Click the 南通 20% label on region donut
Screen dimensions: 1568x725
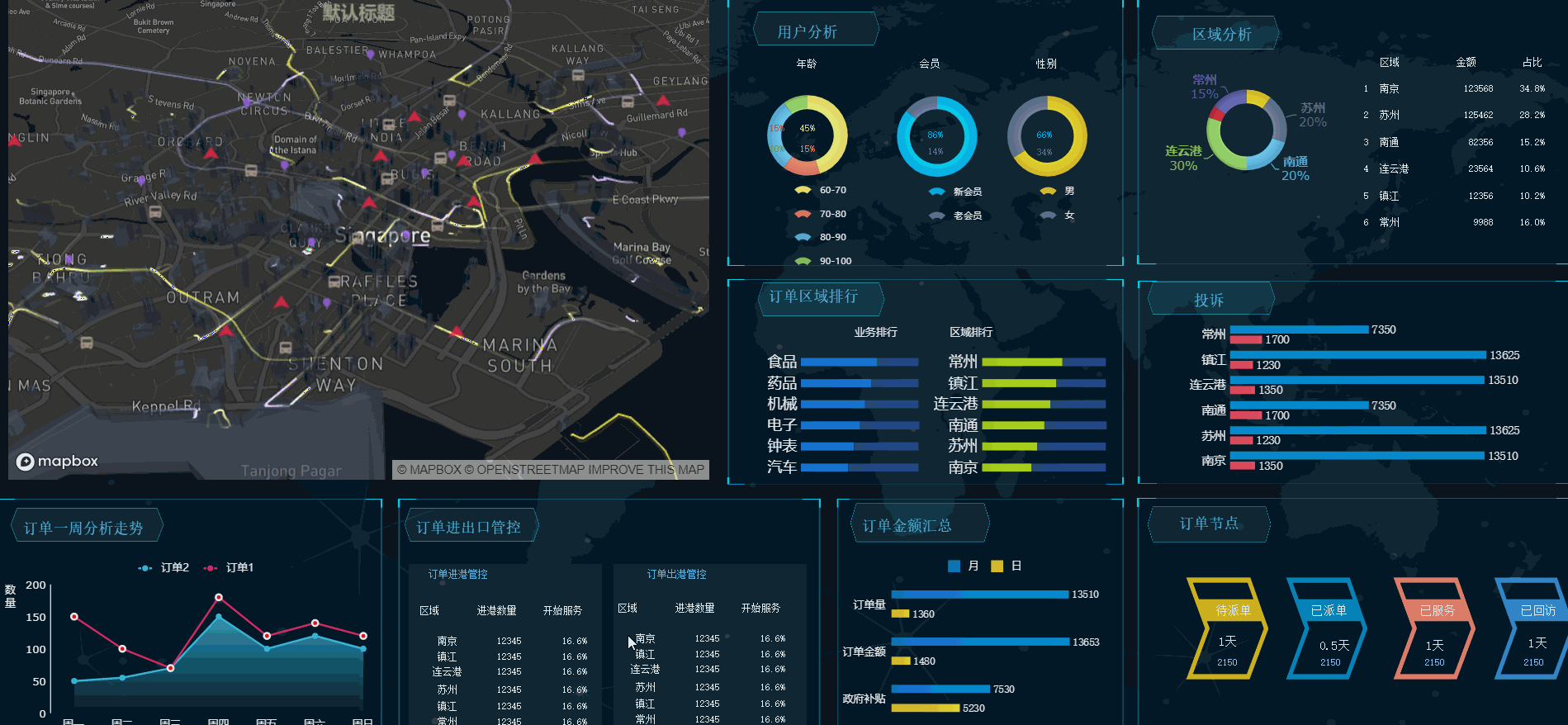pyautogui.click(x=1296, y=168)
